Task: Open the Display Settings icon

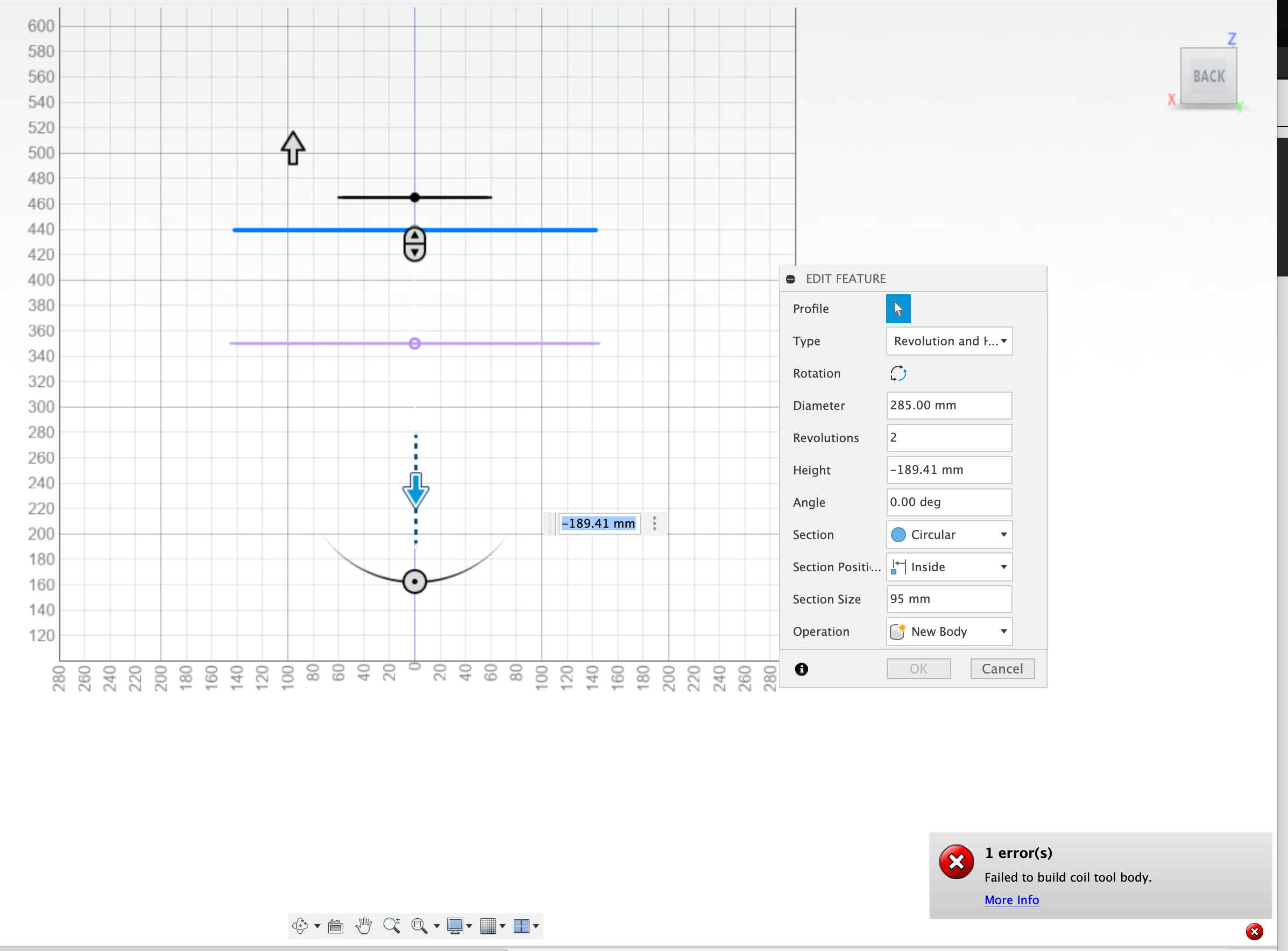Action: tap(455, 926)
